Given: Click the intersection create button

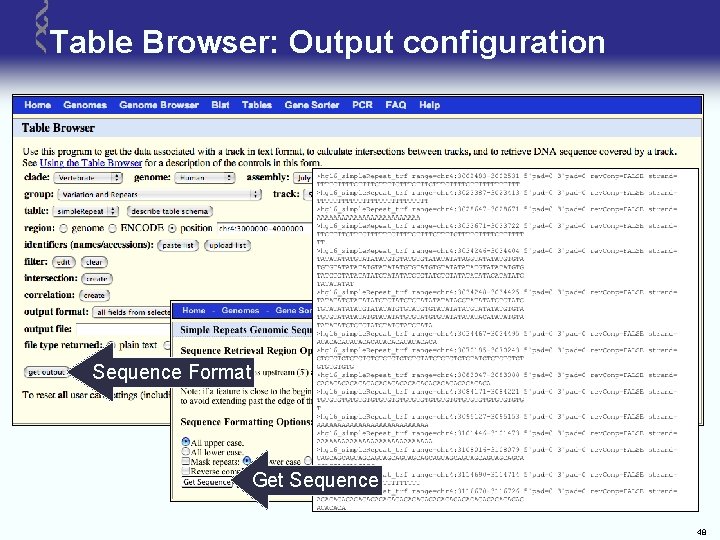Looking at the screenshot, I should coord(96,279).
